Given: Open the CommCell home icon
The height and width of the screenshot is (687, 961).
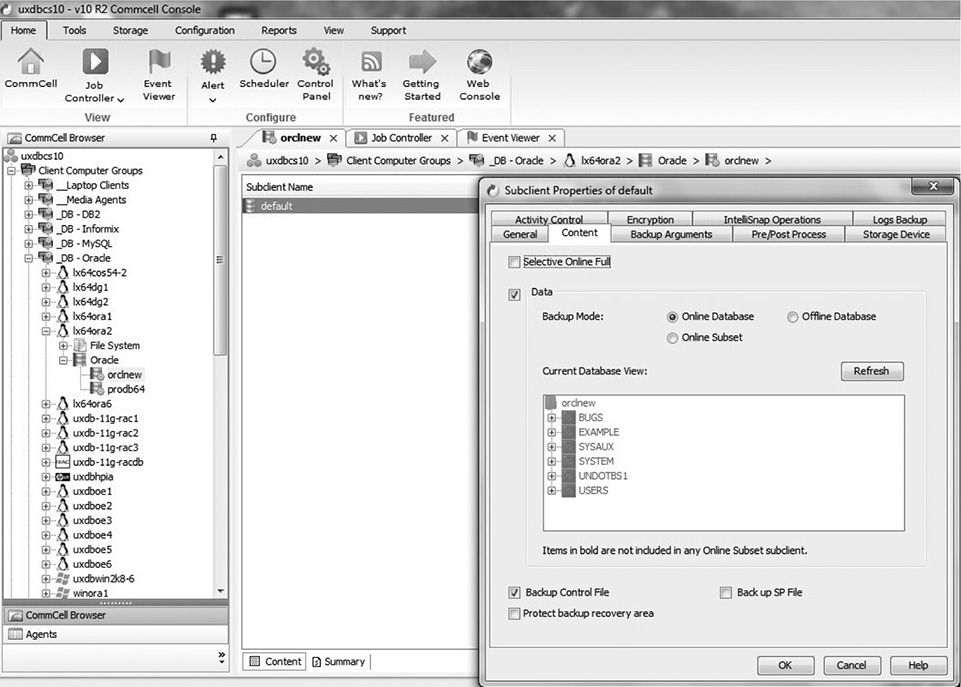Looking at the screenshot, I should 31,61.
